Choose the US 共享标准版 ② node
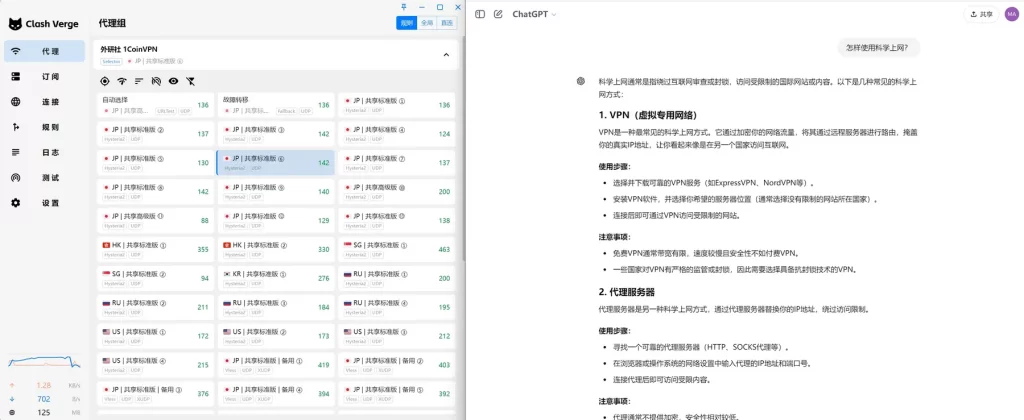The height and width of the screenshot is (420, 1024). point(276,336)
